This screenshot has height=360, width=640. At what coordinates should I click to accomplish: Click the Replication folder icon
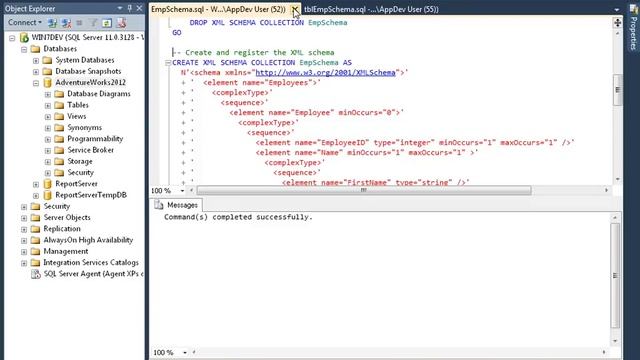36,229
